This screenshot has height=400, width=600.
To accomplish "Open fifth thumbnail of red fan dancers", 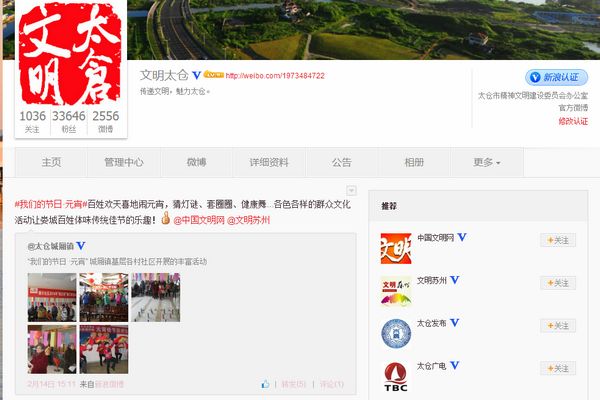I will click(x=104, y=349).
